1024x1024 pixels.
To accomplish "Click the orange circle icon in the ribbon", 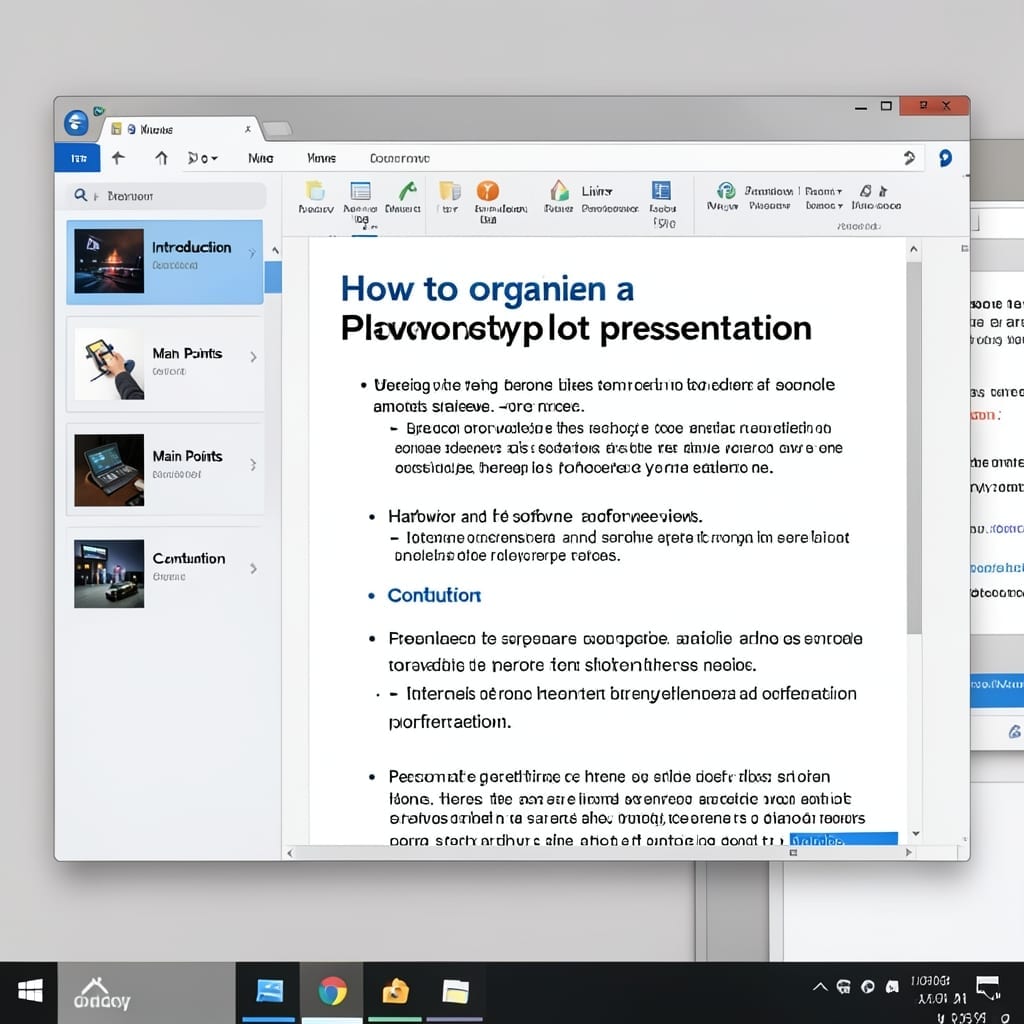I will (488, 191).
